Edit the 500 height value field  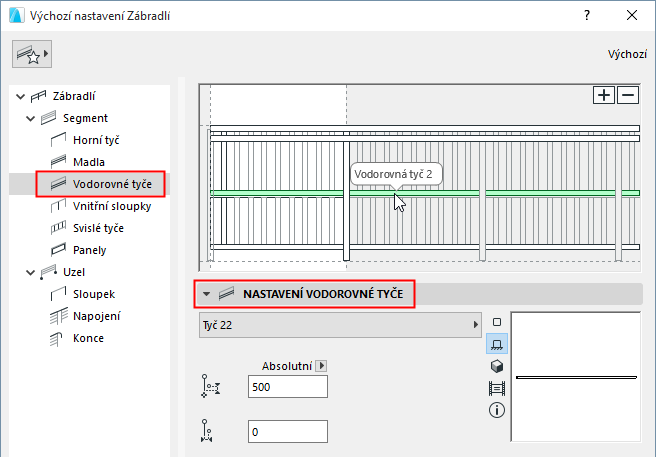pos(288,387)
